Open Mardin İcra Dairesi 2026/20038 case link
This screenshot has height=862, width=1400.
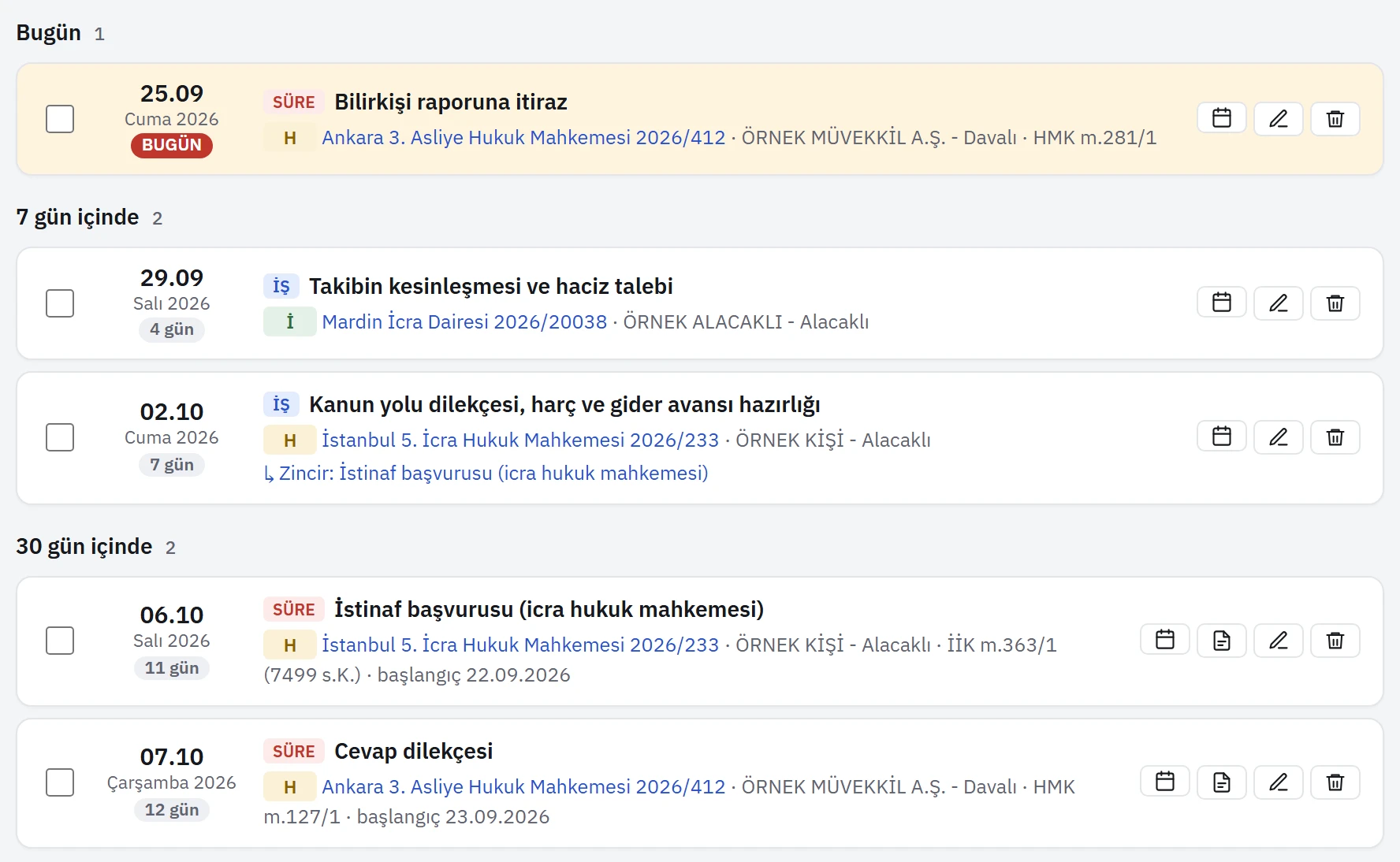tap(464, 322)
